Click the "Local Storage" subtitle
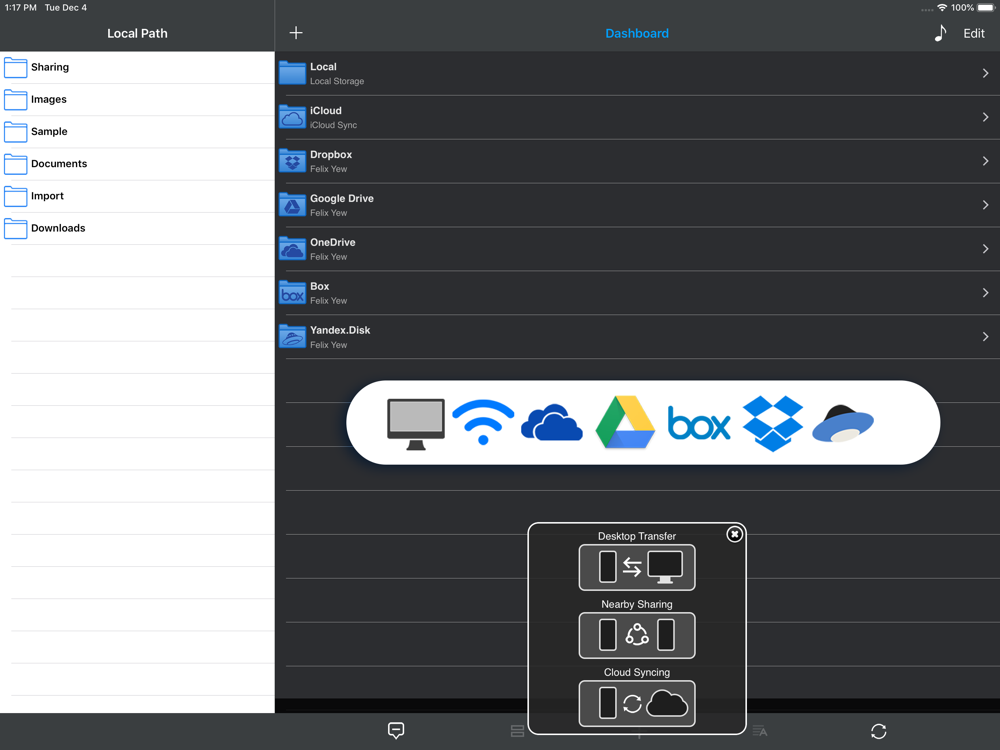Image resolution: width=1000 pixels, height=750 pixels. (337, 81)
